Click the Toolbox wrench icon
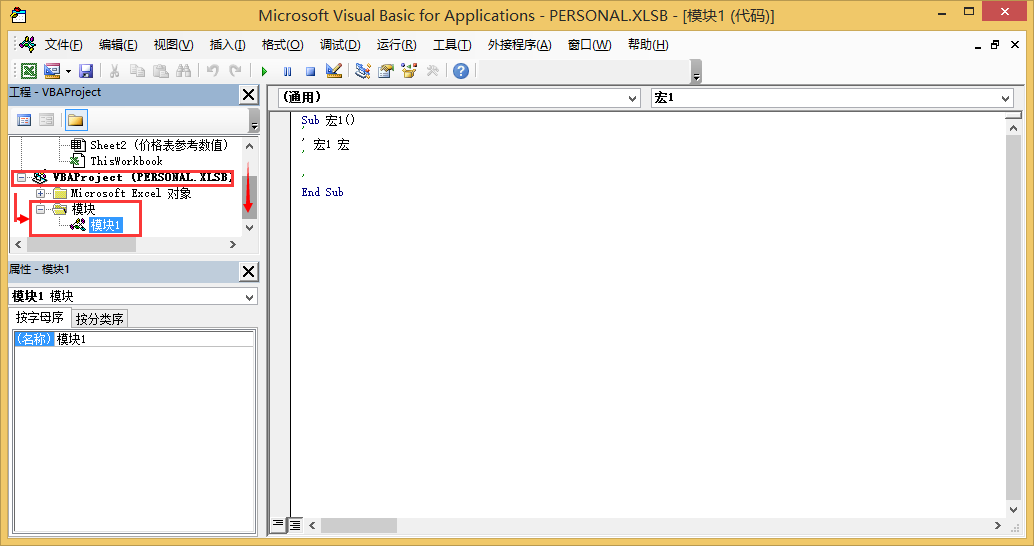The width and height of the screenshot is (1034, 546). point(433,71)
